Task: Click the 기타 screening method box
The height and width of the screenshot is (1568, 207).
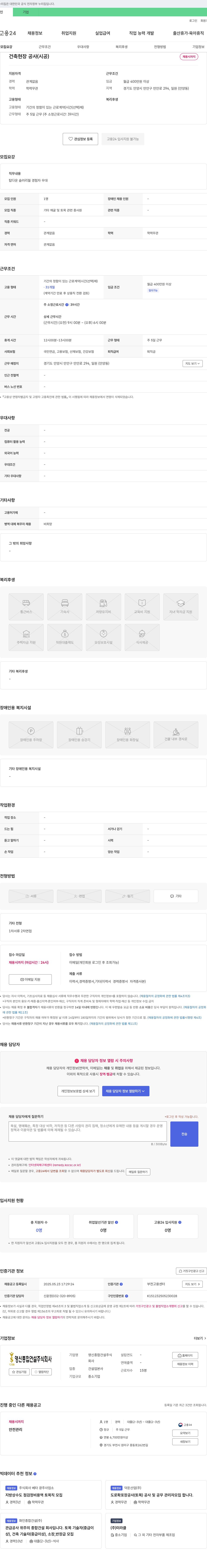Action: pyautogui.click(x=176, y=896)
